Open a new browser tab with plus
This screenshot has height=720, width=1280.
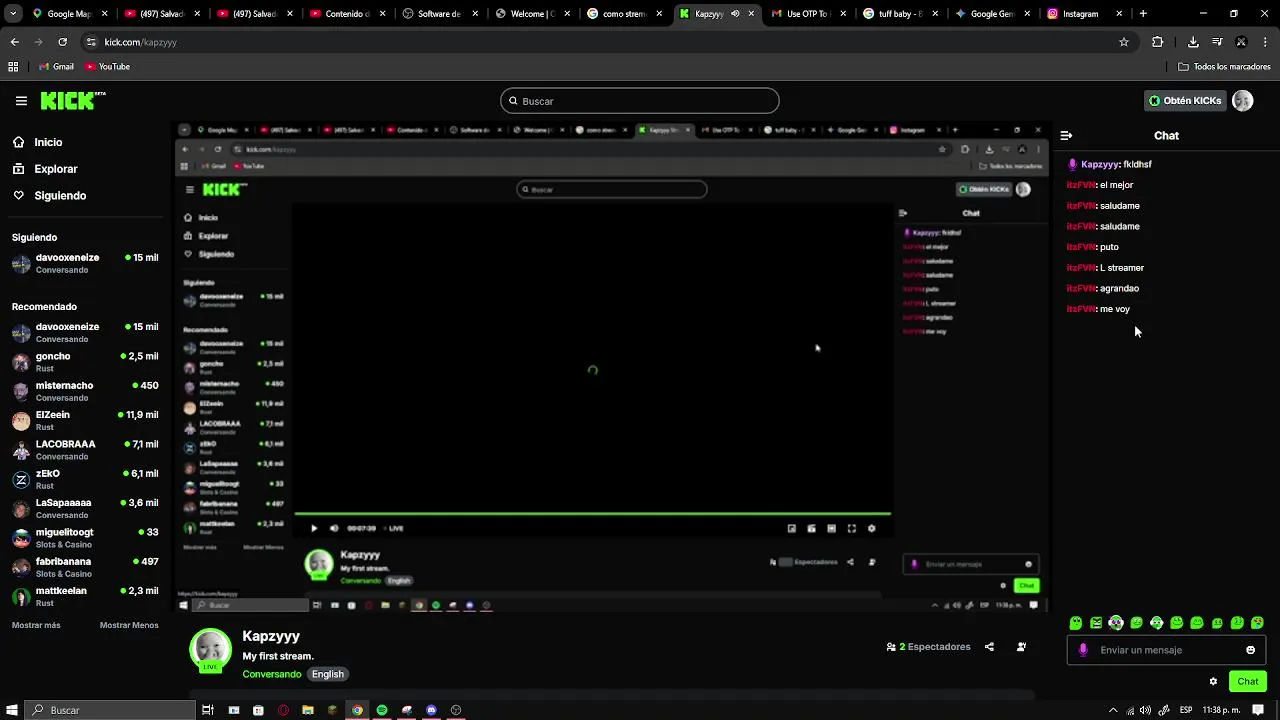1143,14
